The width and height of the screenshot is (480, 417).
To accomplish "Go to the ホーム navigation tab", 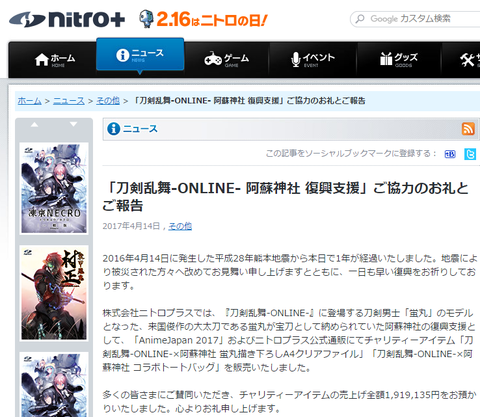I will [52, 60].
